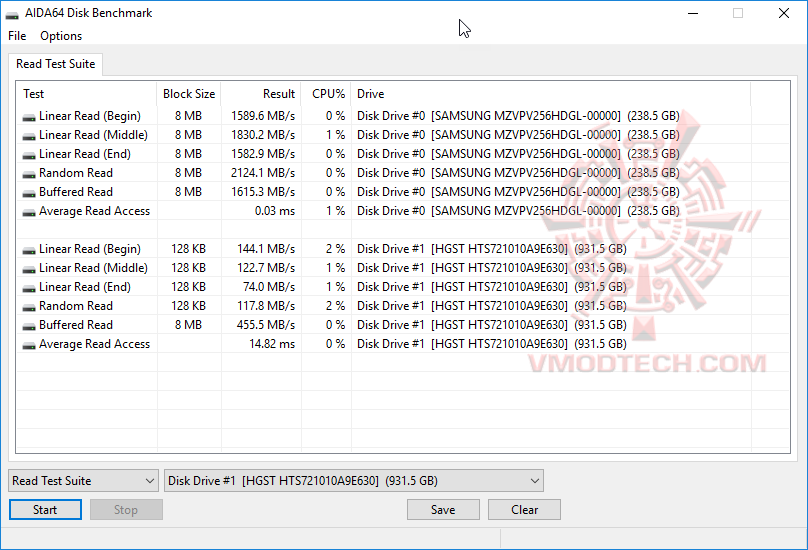Click drive icon of 122.7 MB/s Linear Read (Middle)
This screenshot has height=550, width=808.
click(29, 269)
